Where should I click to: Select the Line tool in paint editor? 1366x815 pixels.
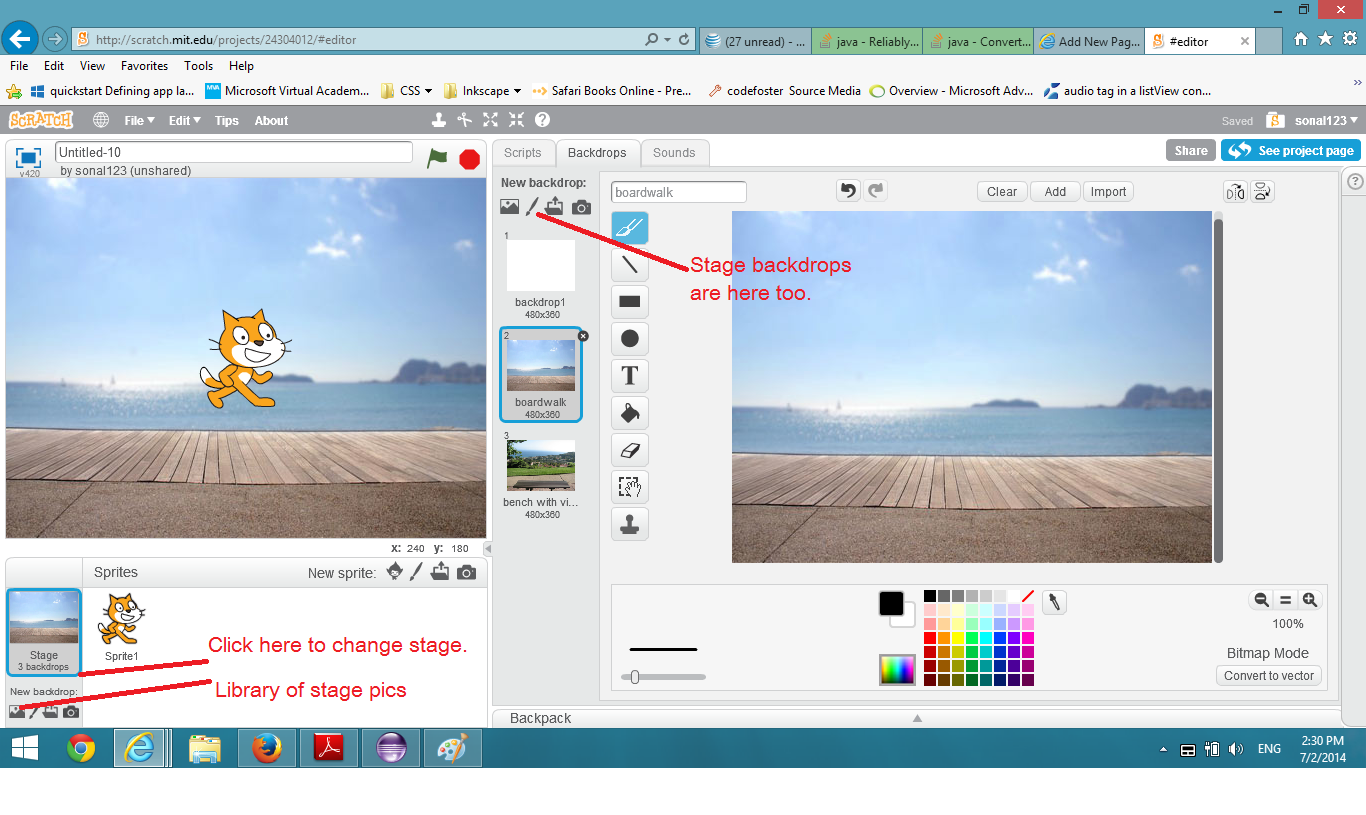[x=630, y=265]
